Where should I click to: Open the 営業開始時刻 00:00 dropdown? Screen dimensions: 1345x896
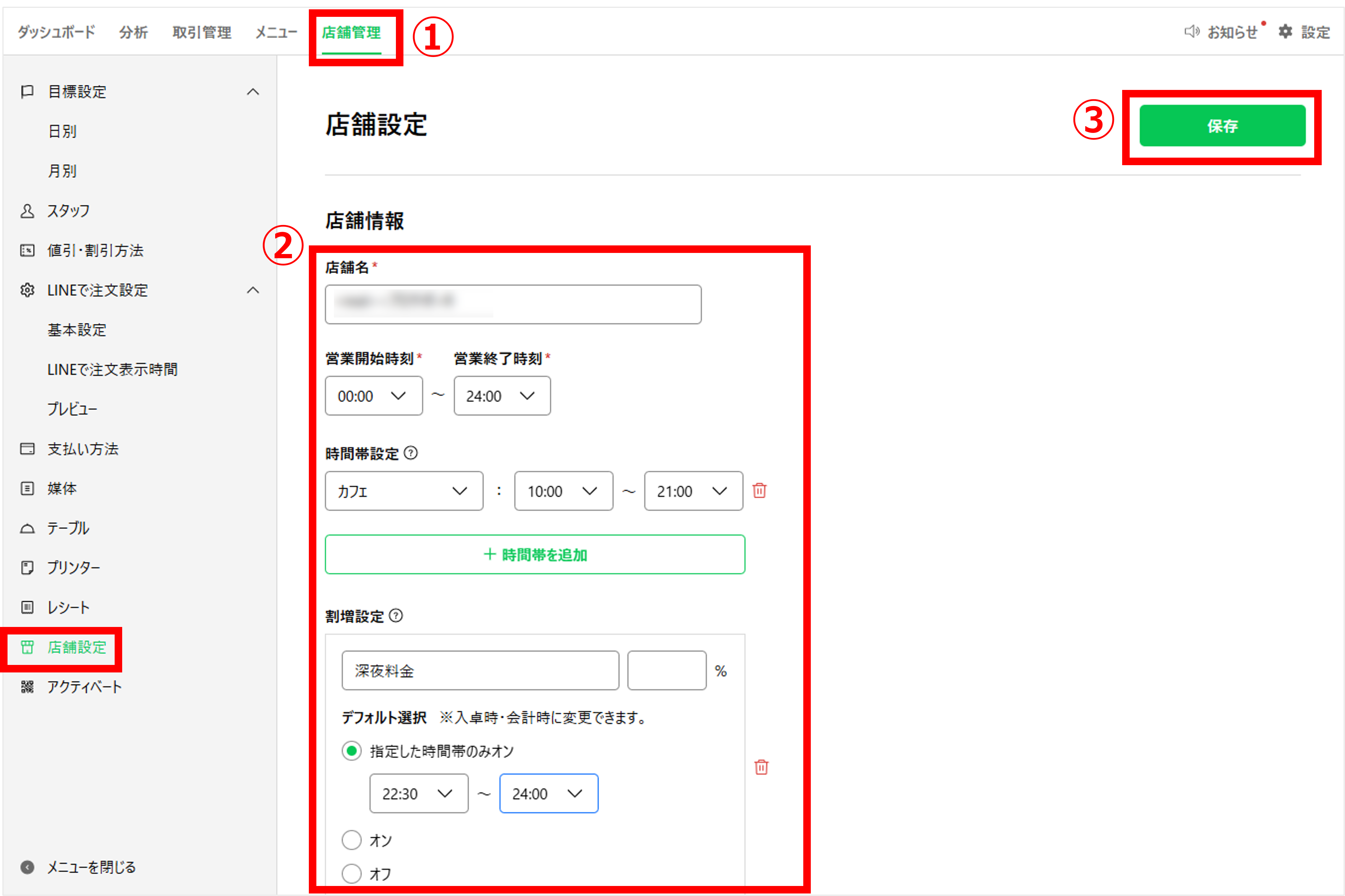[374, 396]
